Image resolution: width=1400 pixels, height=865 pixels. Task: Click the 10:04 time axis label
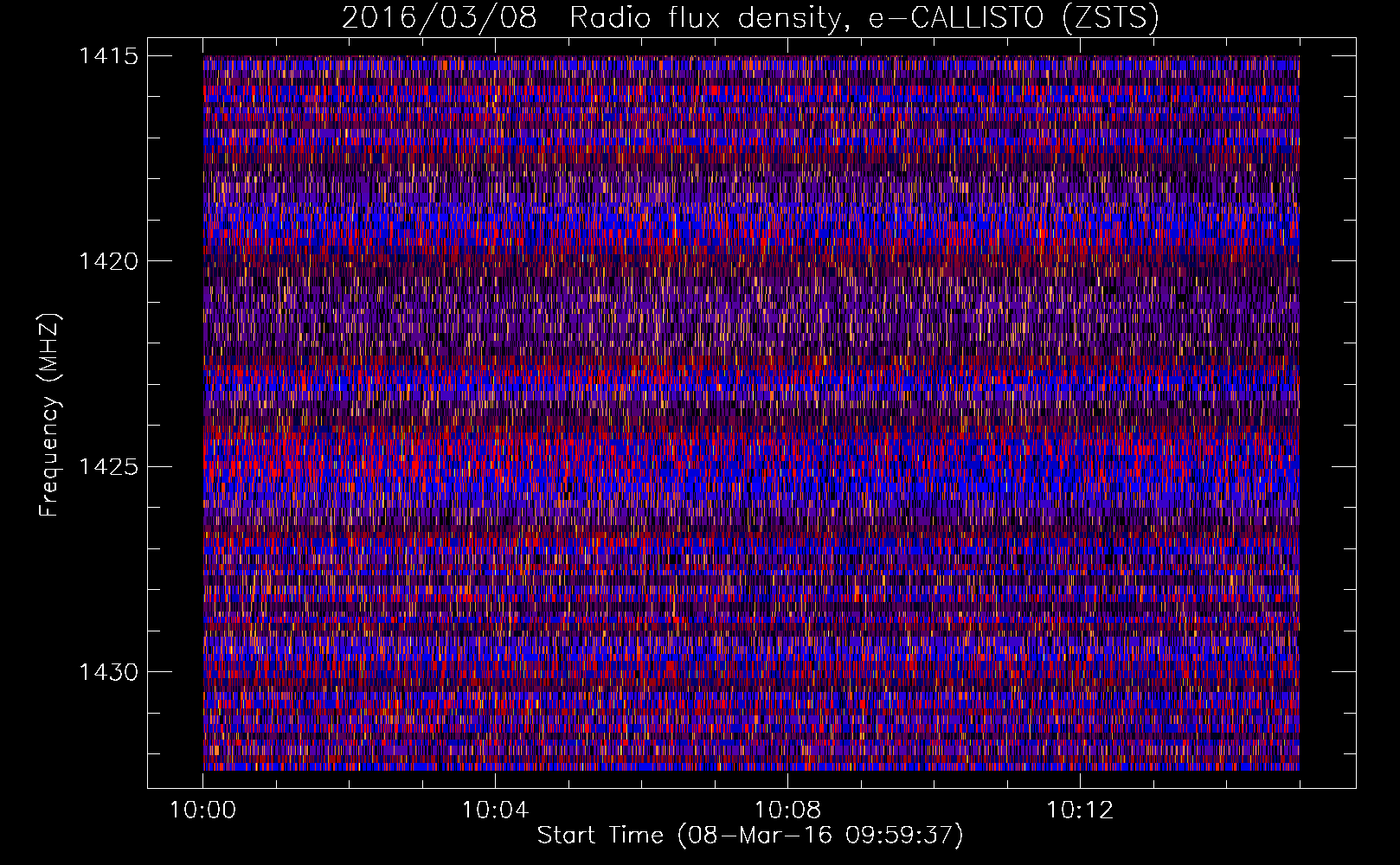(495, 811)
